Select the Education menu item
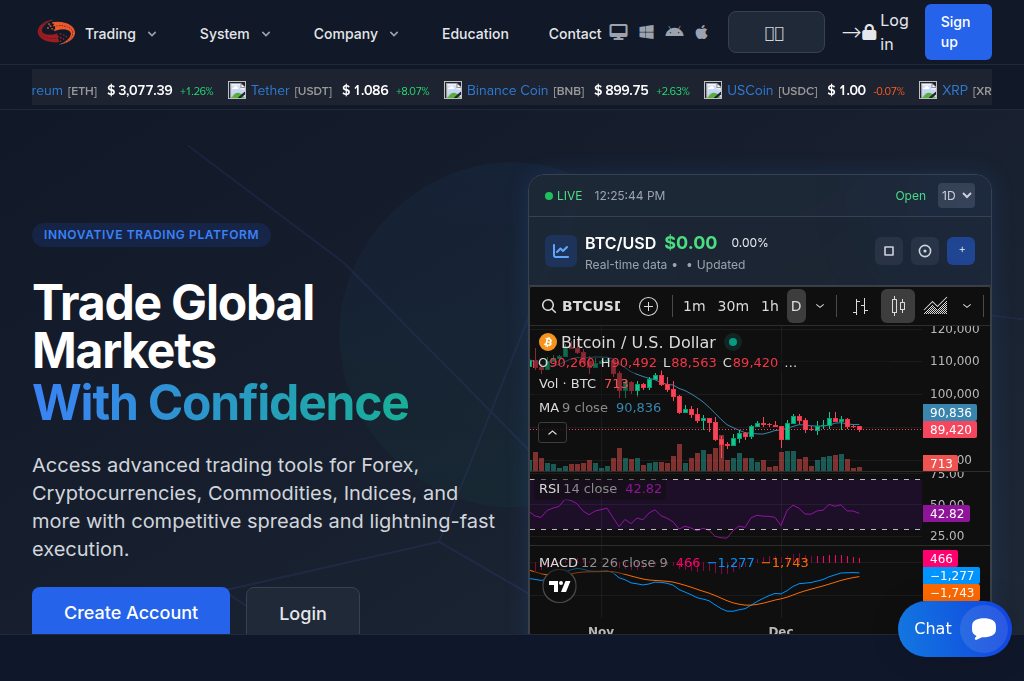This screenshot has width=1024, height=681. (475, 33)
